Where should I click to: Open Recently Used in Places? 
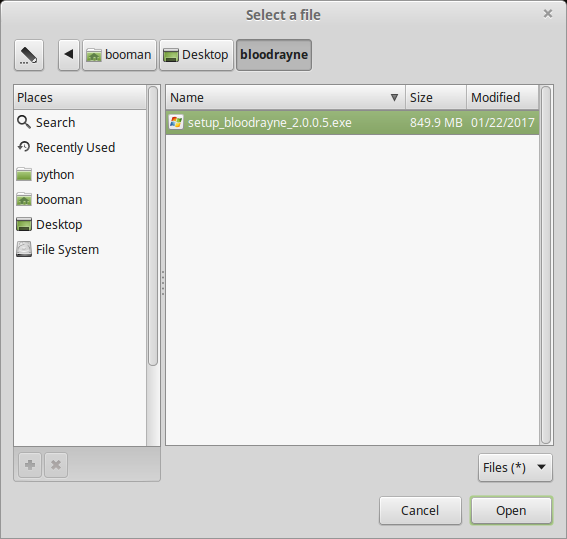click(80, 147)
